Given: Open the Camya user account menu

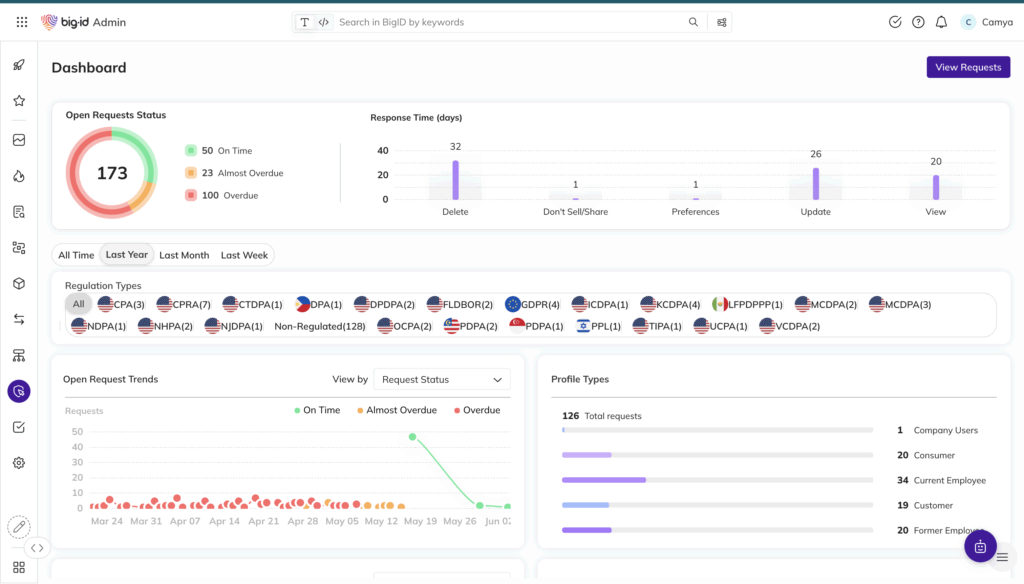Looking at the screenshot, I should 986,22.
